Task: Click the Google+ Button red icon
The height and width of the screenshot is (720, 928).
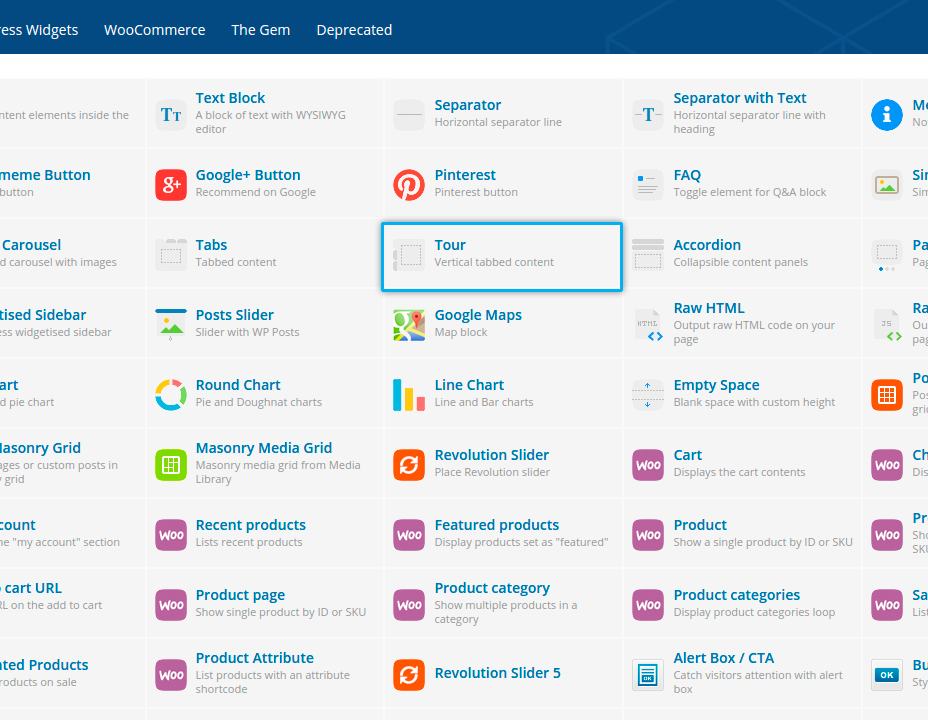Action: [171, 185]
